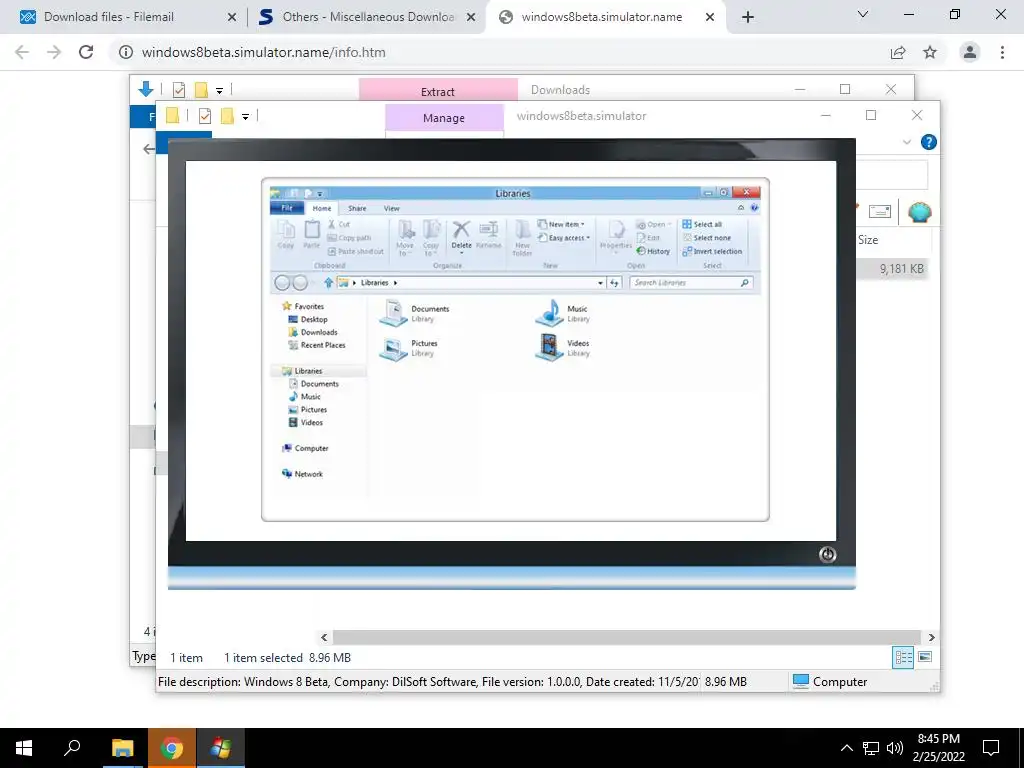Open the Videos library icon
The image size is (1024, 768).
click(x=549, y=347)
